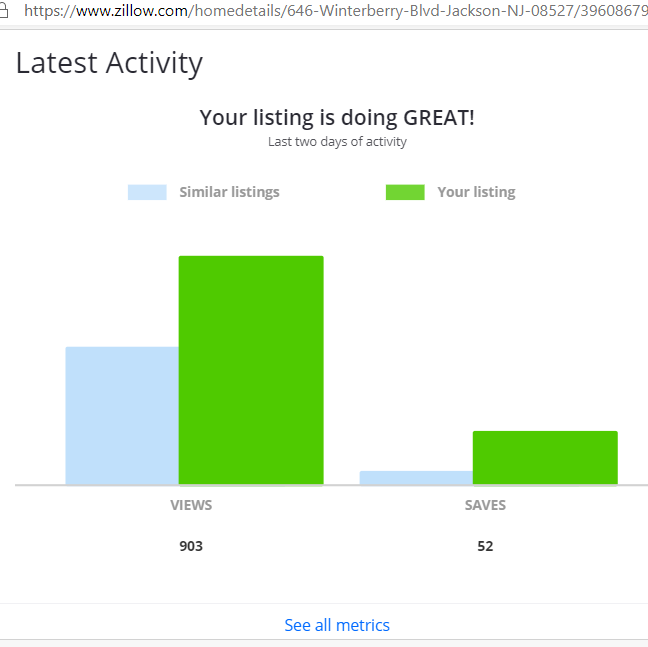The width and height of the screenshot is (648, 647).
Task: Click the word GREAT! in the headline
Action: tap(438, 117)
